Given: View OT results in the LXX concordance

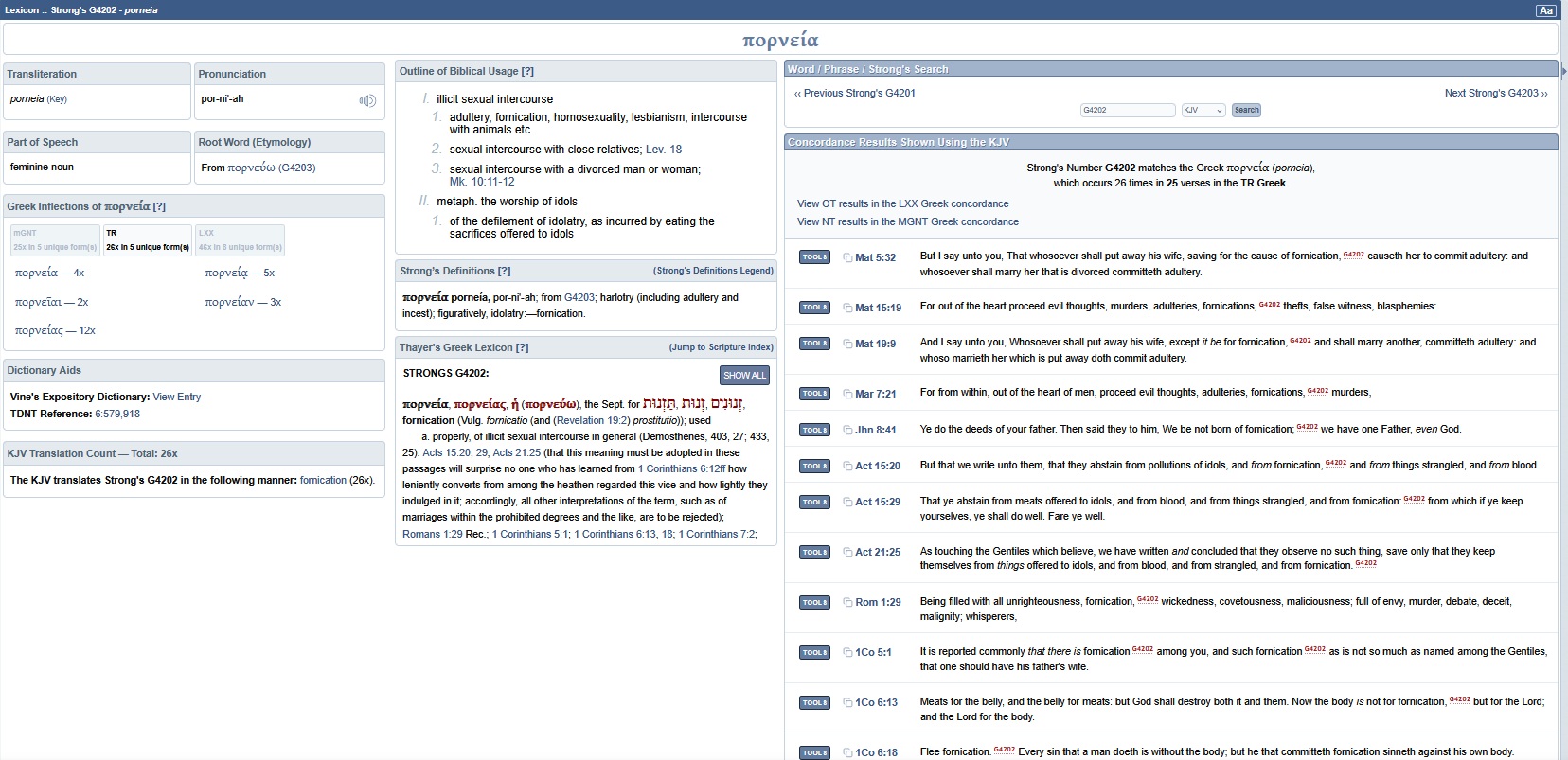Looking at the screenshot, I should (x=902, y=203).
